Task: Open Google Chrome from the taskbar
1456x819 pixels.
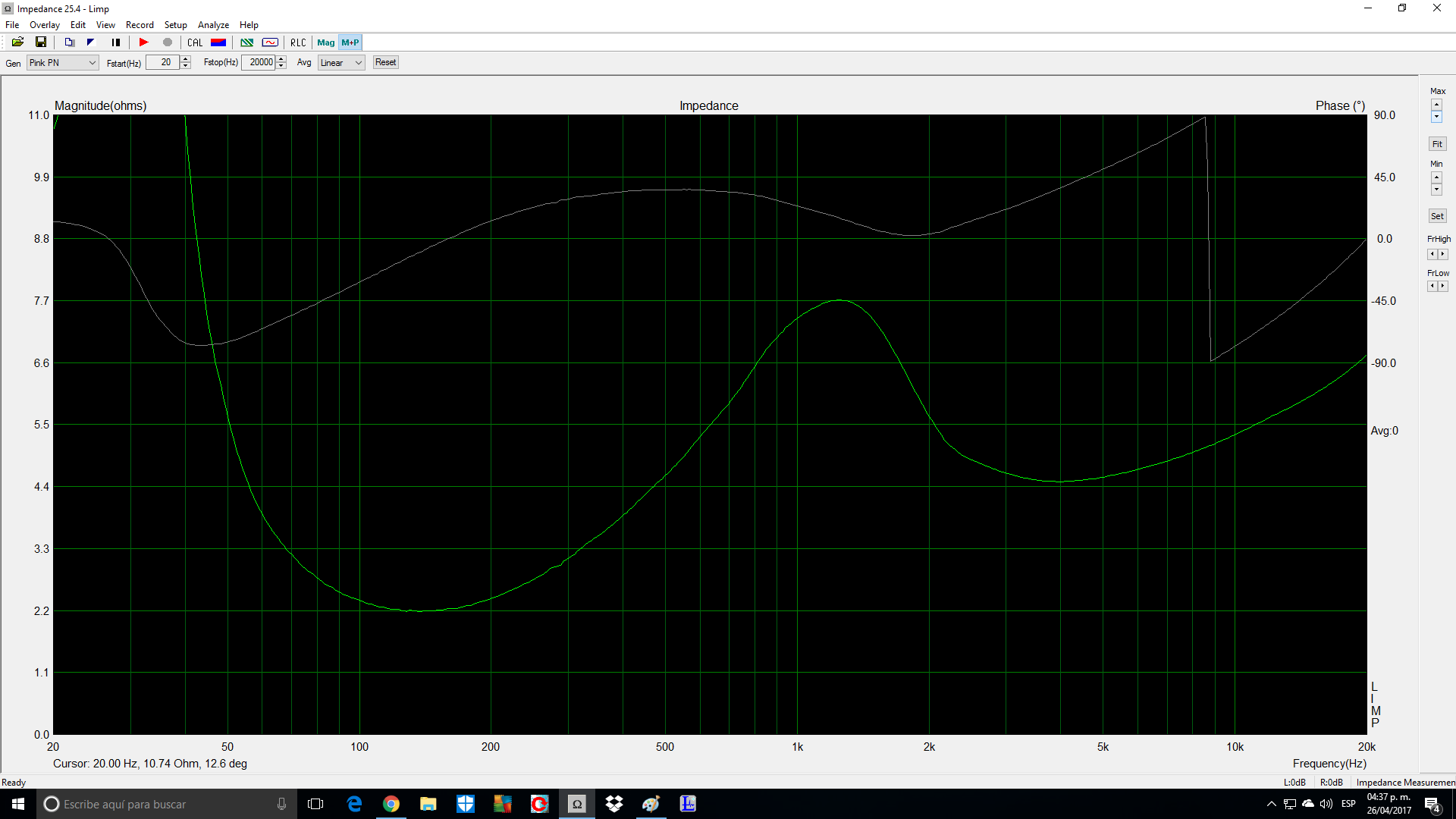Action: [x=391, y=804]
